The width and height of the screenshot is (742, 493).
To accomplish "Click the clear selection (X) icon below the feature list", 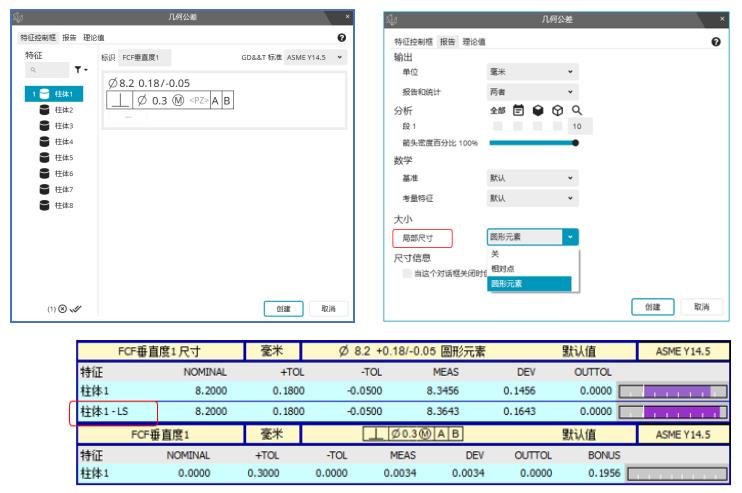I will (62, 309).
